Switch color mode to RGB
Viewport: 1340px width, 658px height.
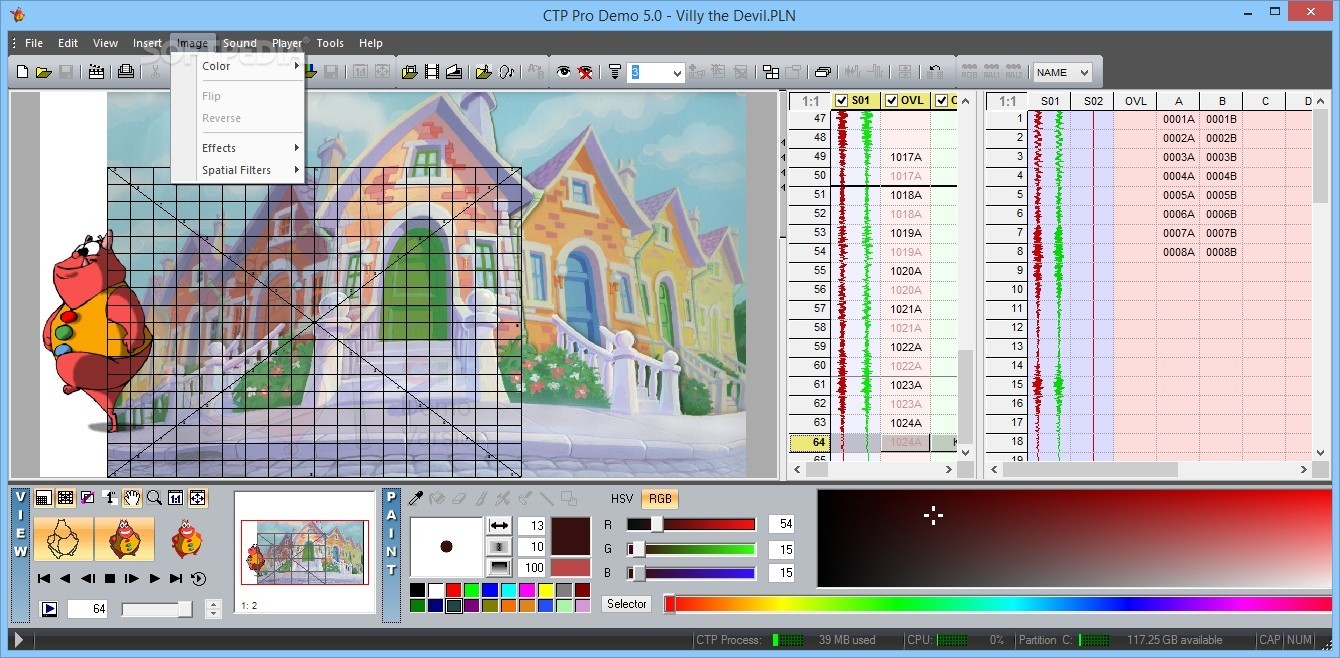[x=660, y=498]
